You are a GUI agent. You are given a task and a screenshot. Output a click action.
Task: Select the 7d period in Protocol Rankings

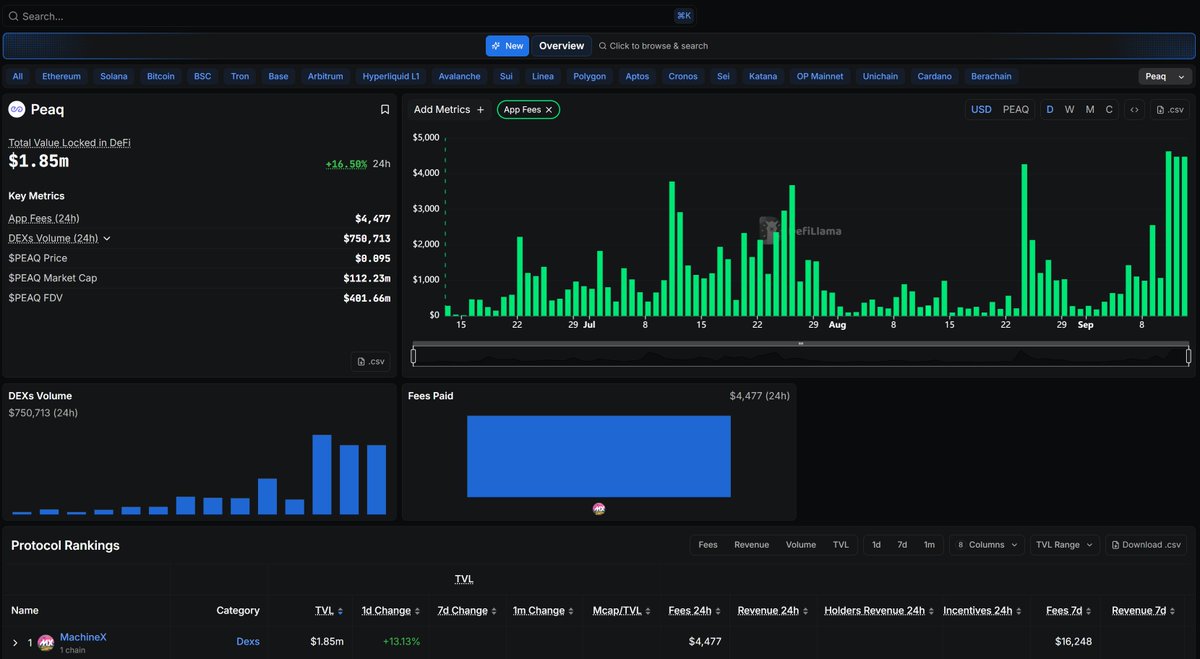click(902, 545)
